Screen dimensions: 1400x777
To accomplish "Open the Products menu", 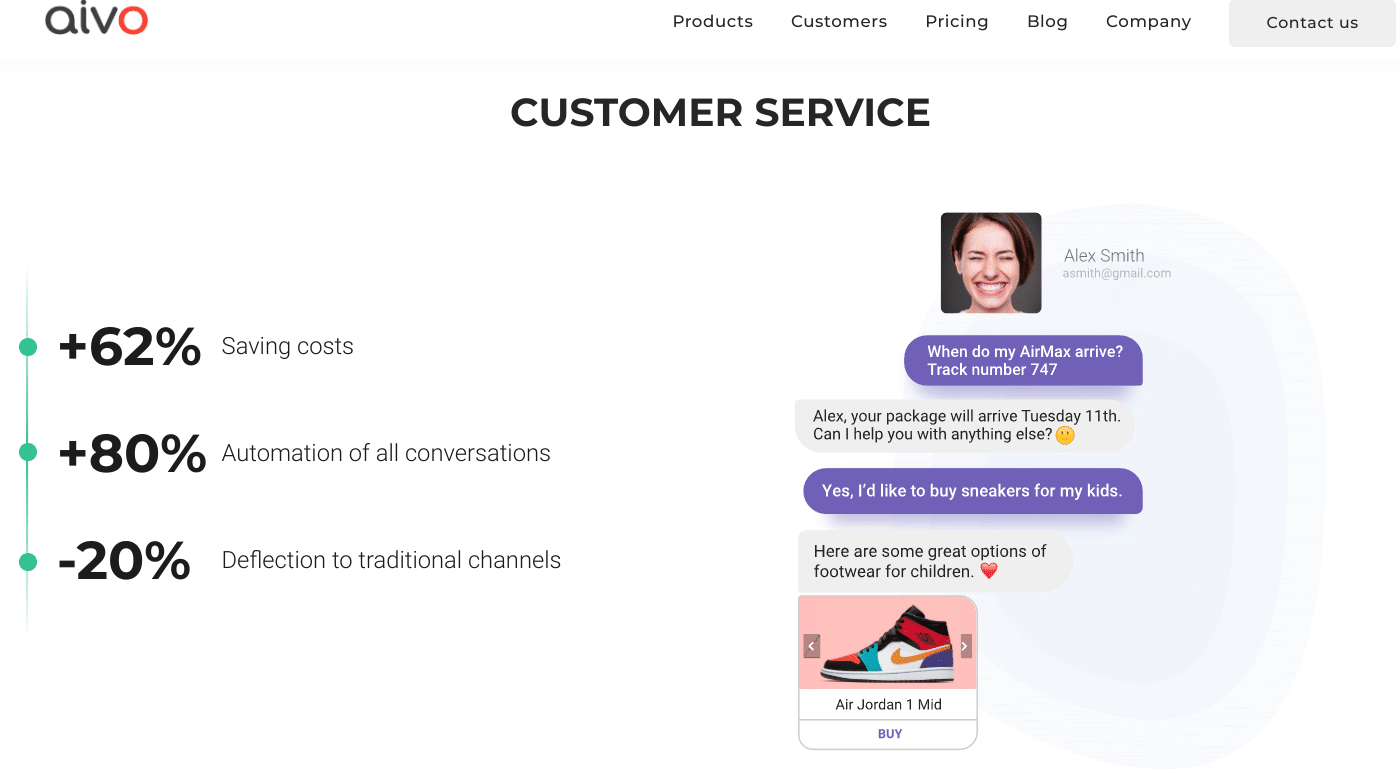I will [x=712, y=22].
